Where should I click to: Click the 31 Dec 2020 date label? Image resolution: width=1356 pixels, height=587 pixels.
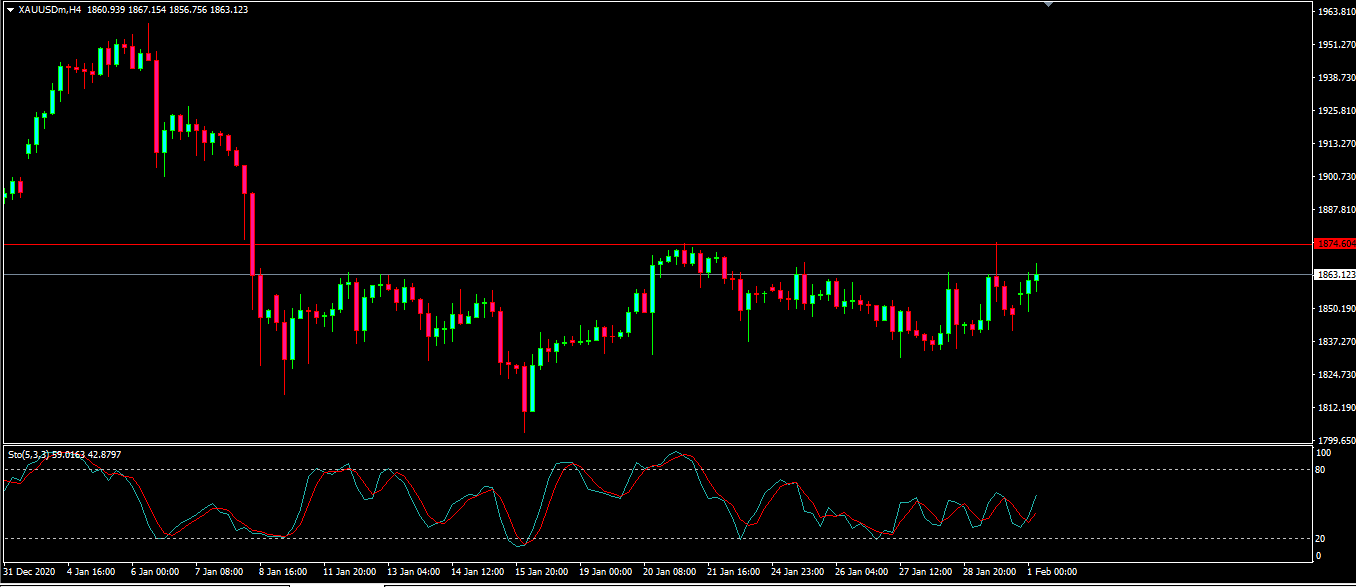(30, 572)
